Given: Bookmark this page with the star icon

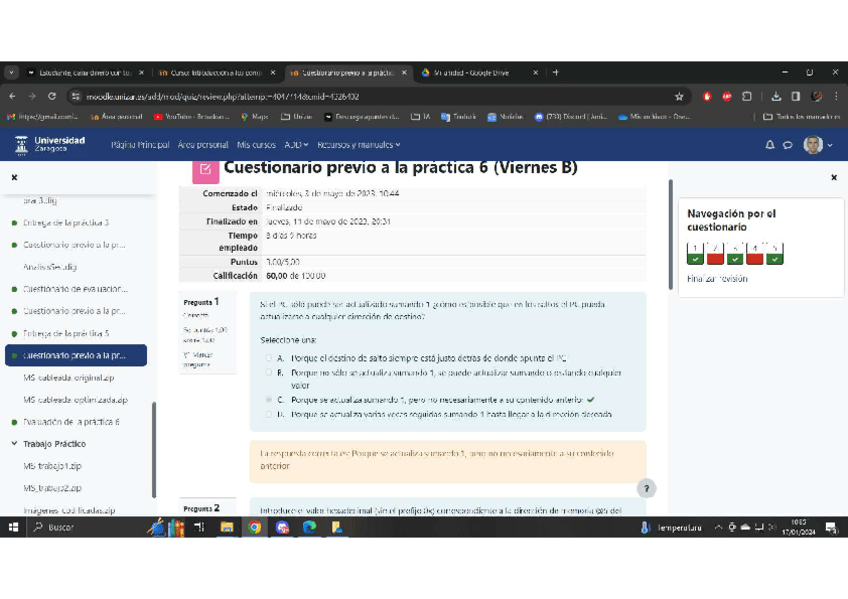Looking at the screenshot, I should coord(679,96).
